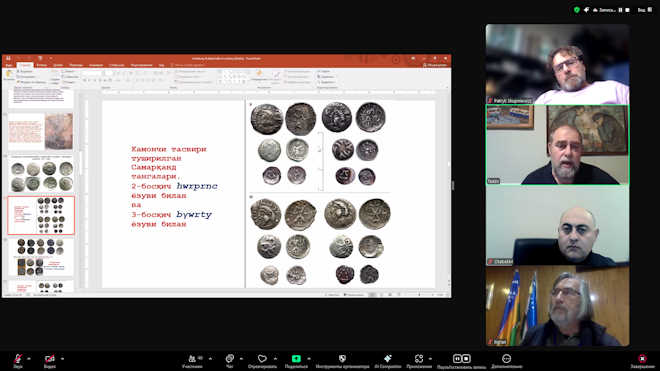
Task: Open video options arrow beside camera
Action: click(x=62, y=359)
